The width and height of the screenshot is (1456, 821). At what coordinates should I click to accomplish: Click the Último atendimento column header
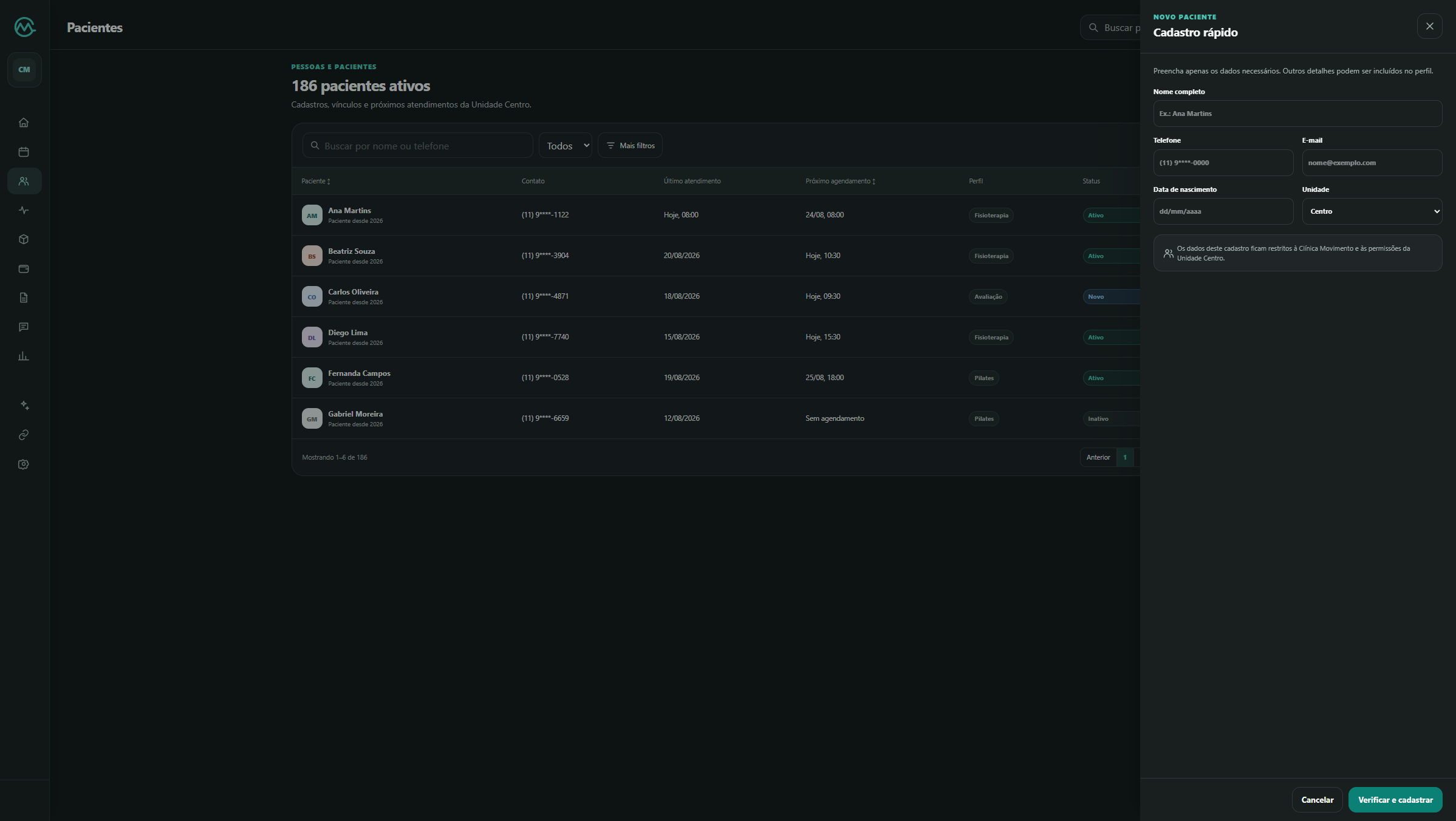point(692,181)
